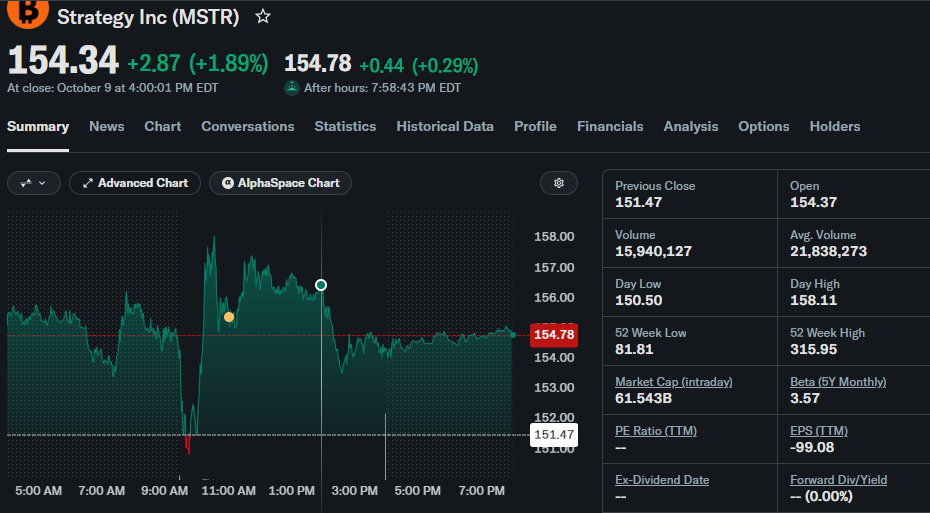Click the Beta (5Y Monthly) link
Image resolution: width=930 pixels, height=513 pixels.
pos(838,382)
